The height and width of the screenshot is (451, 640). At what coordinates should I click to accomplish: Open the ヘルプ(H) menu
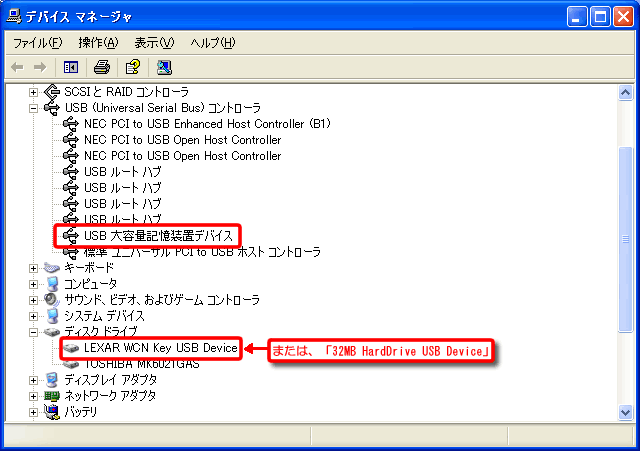coord(212,43)
